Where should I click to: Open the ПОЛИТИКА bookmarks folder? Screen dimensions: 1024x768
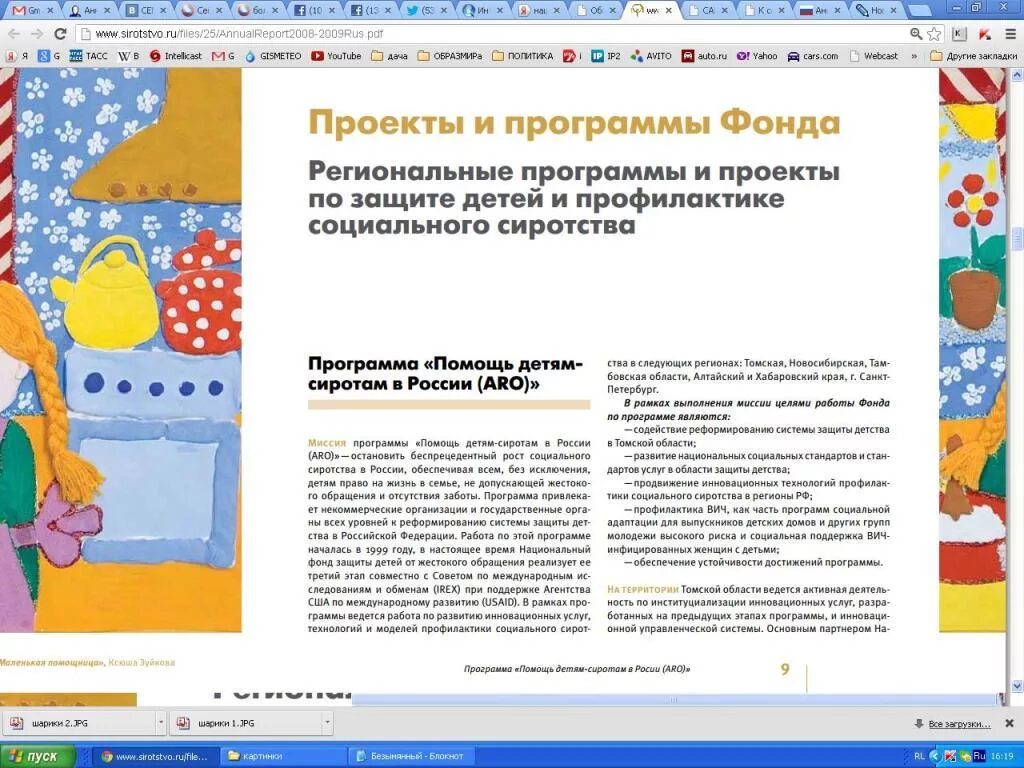pos(522,56)
